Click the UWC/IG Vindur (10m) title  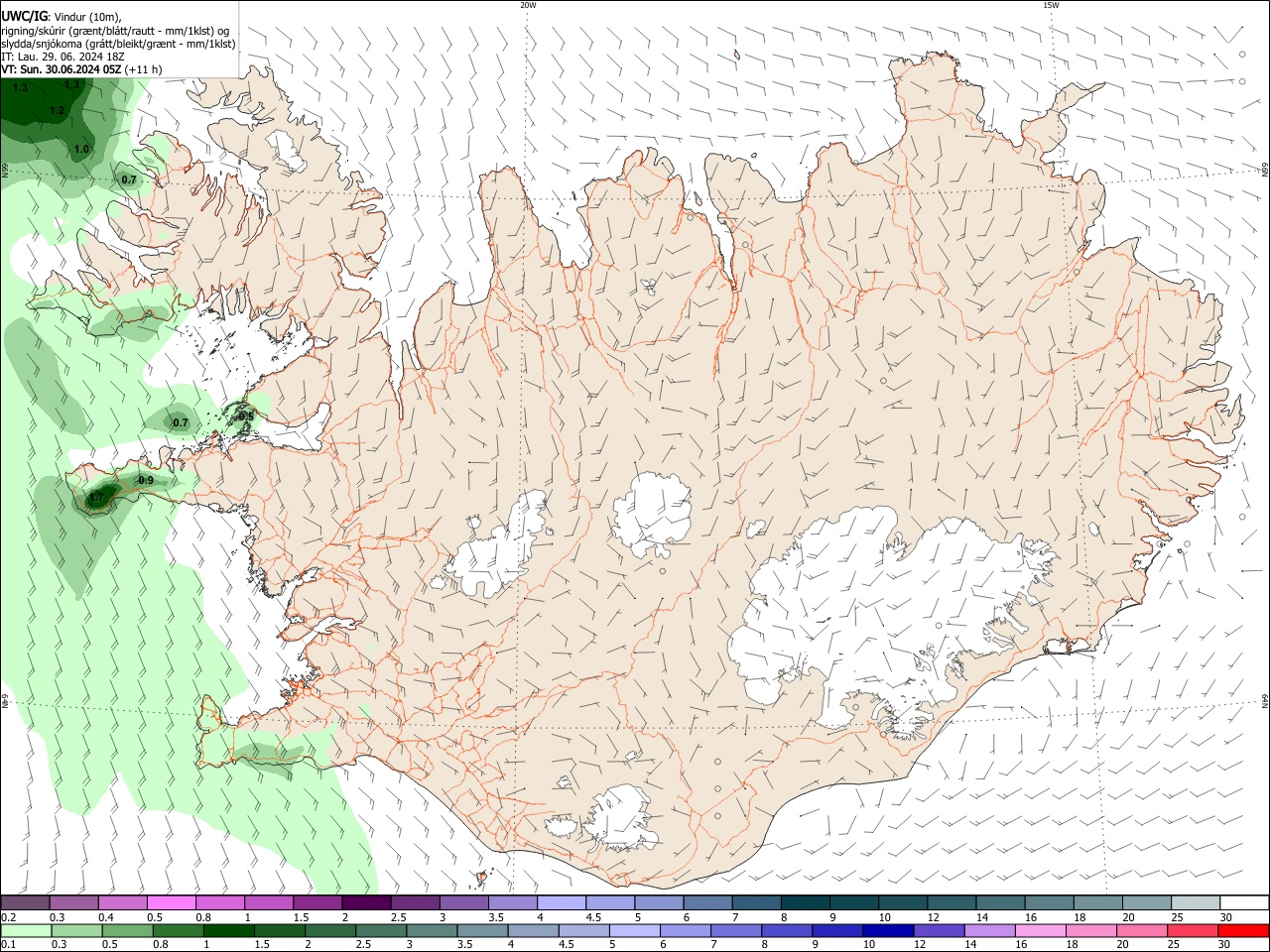[63, 17]
